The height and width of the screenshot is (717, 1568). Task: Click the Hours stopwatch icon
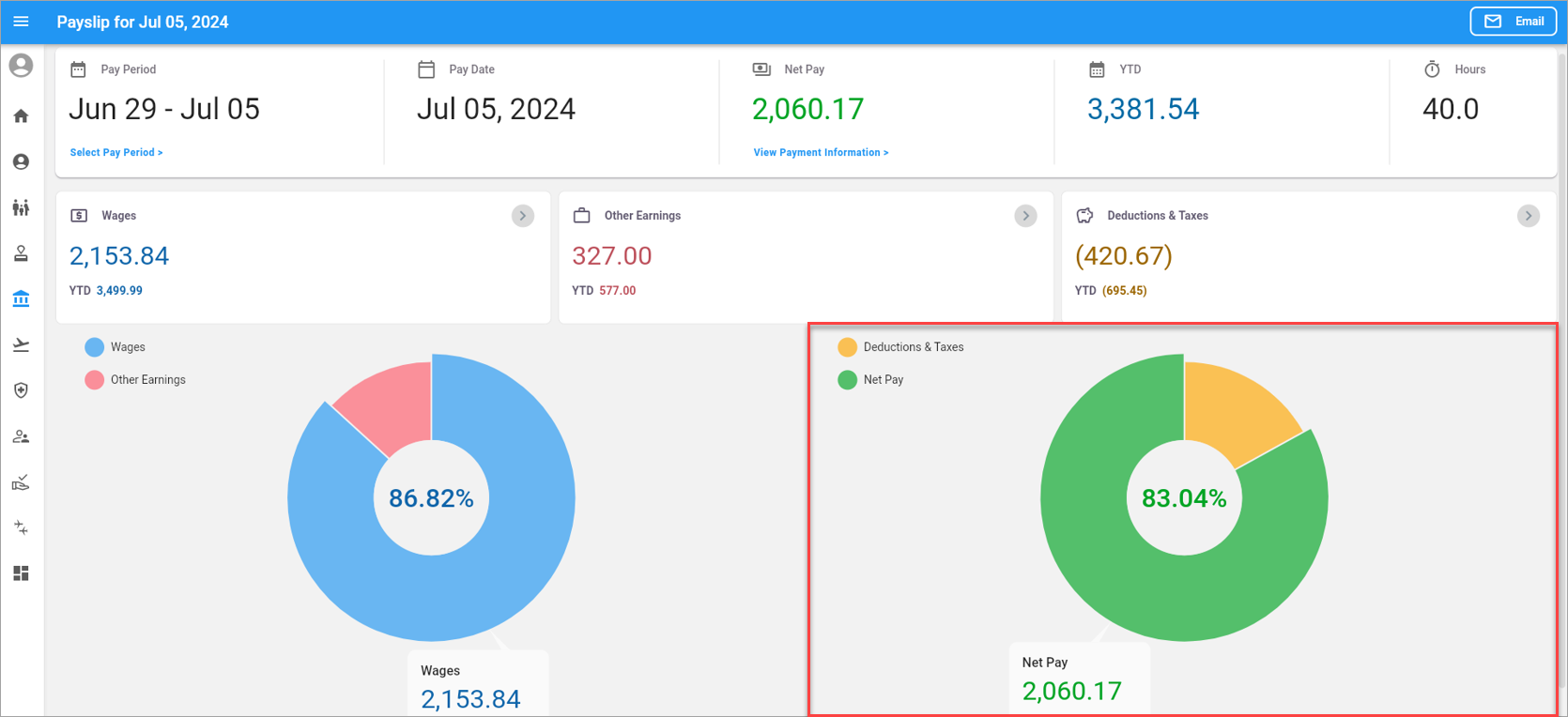coord(1432,69)
